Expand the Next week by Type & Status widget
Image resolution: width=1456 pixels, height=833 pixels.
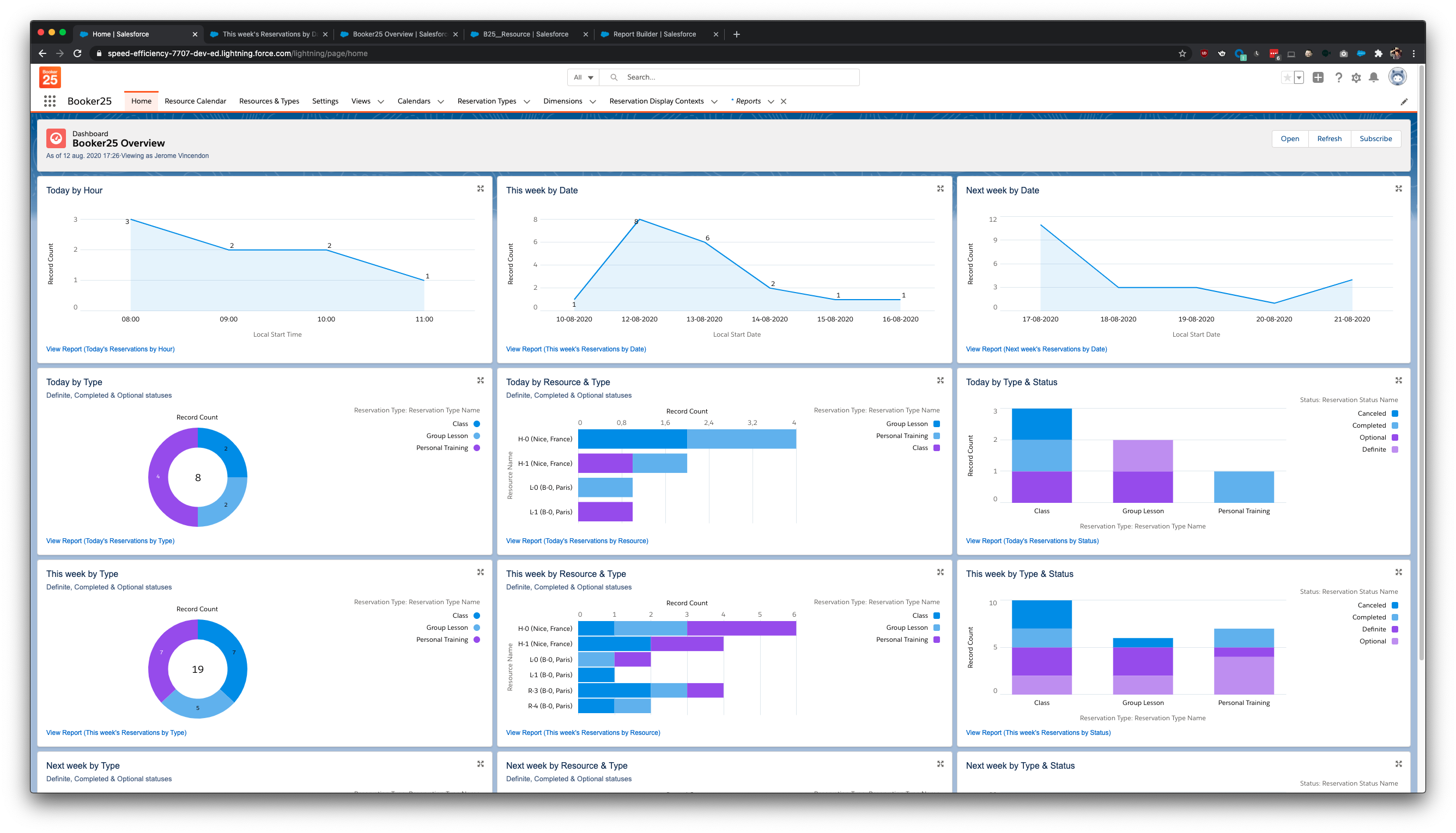tap(1398, 763)
